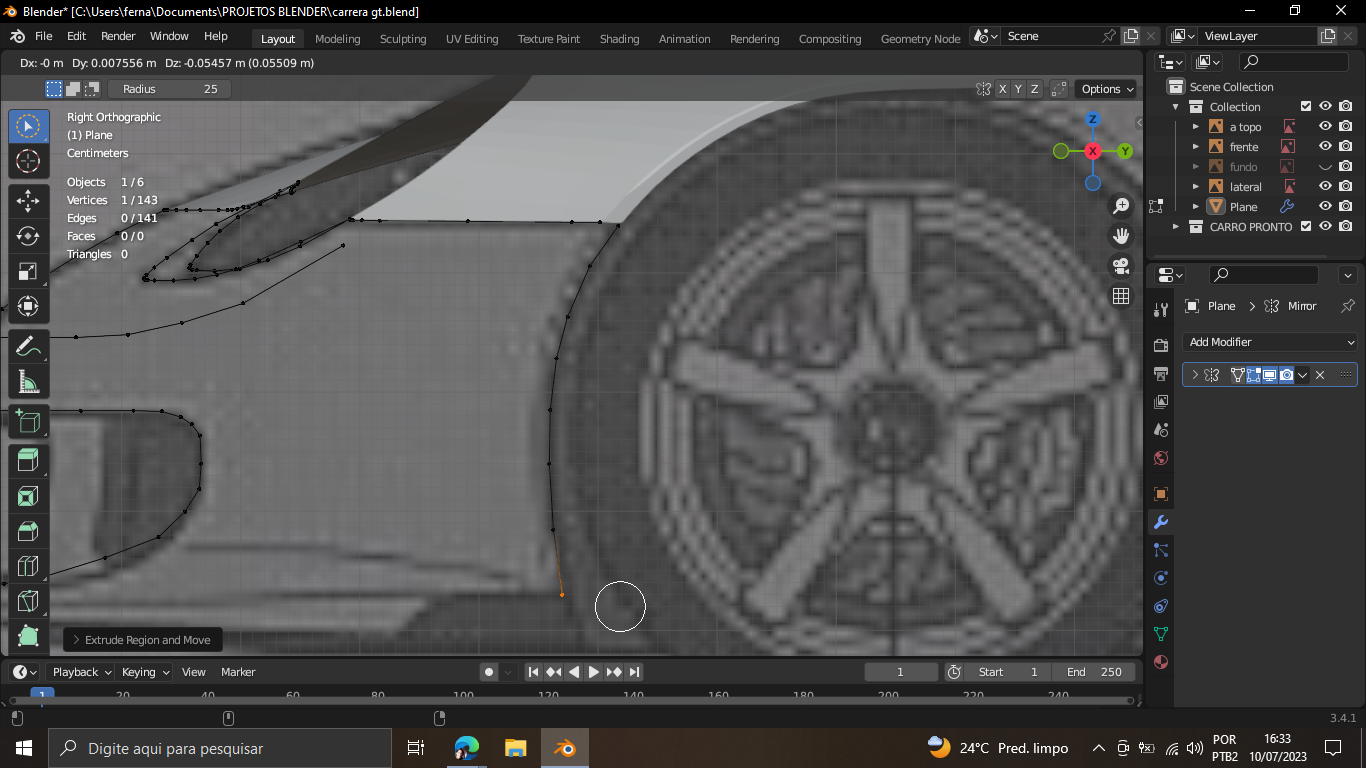Pick the Rotate tool
Screen dimensions: 1366x768
point(28,237)
